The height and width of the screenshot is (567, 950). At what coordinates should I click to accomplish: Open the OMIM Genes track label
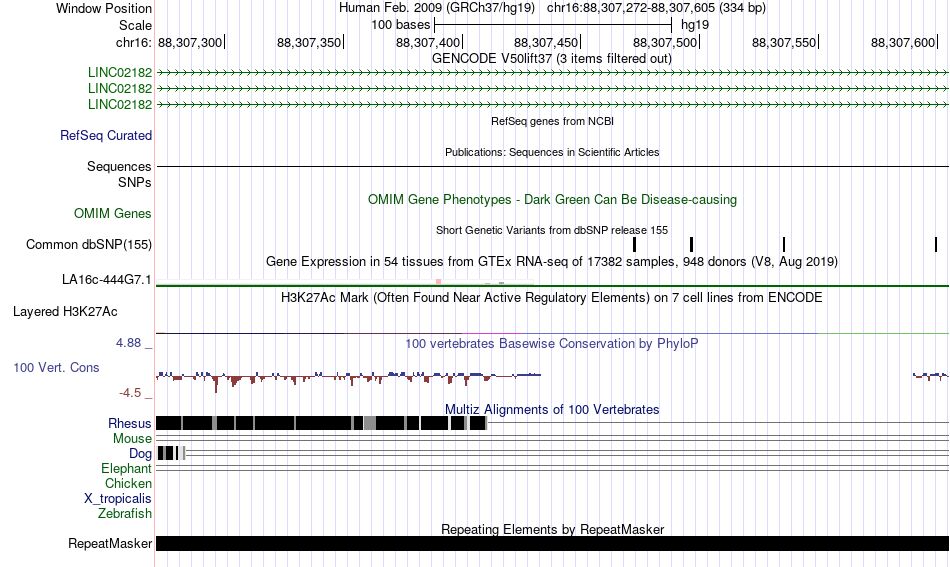coord(113,214)
